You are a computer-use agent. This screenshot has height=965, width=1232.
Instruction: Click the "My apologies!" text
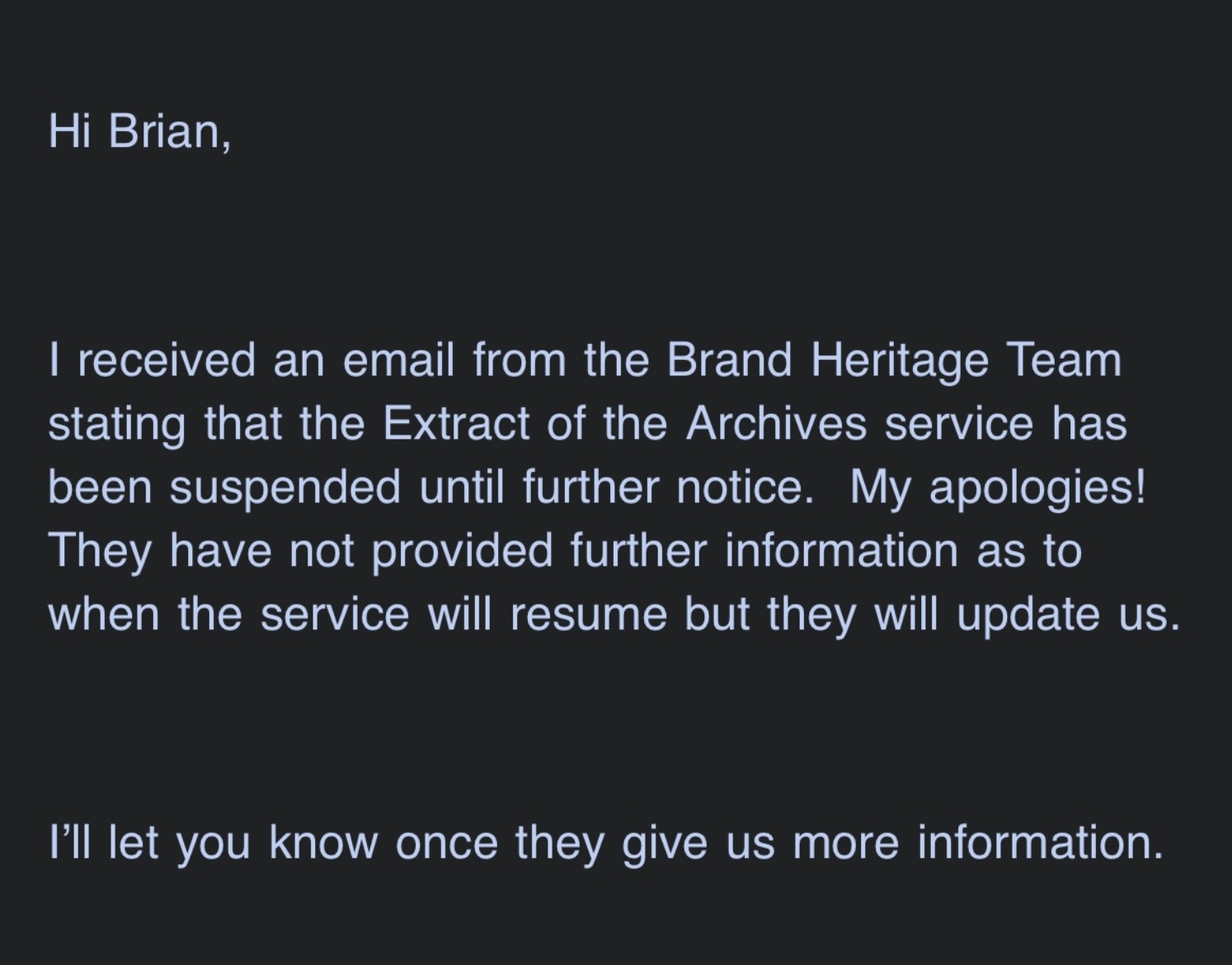tap(998, 487)
